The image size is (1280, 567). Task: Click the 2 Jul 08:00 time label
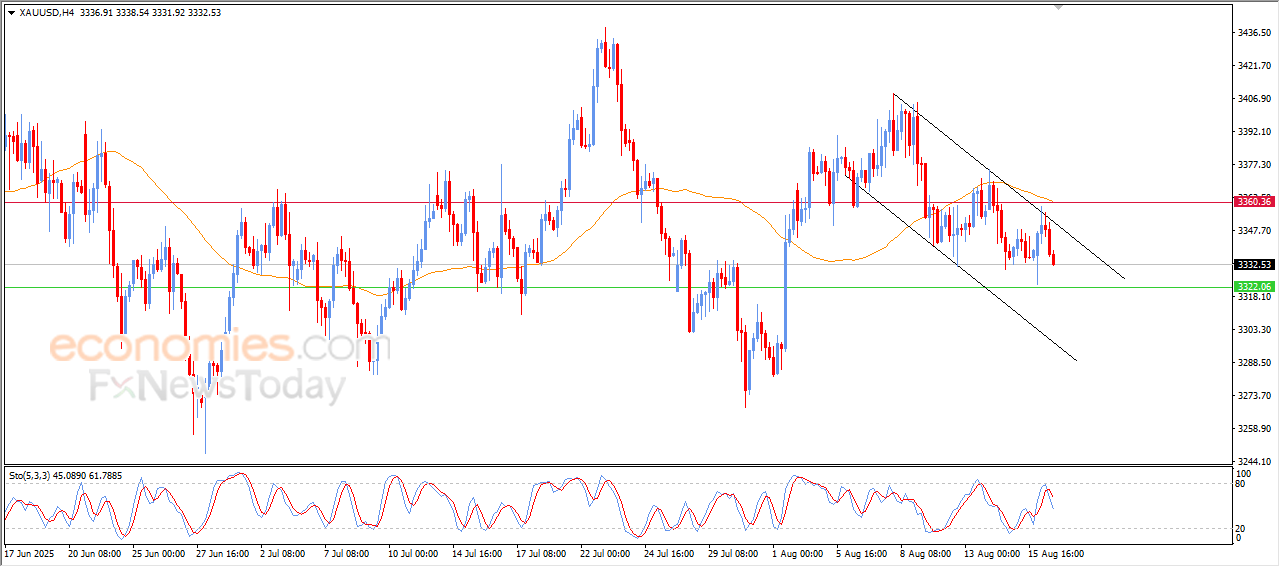(x=283, y=553)
